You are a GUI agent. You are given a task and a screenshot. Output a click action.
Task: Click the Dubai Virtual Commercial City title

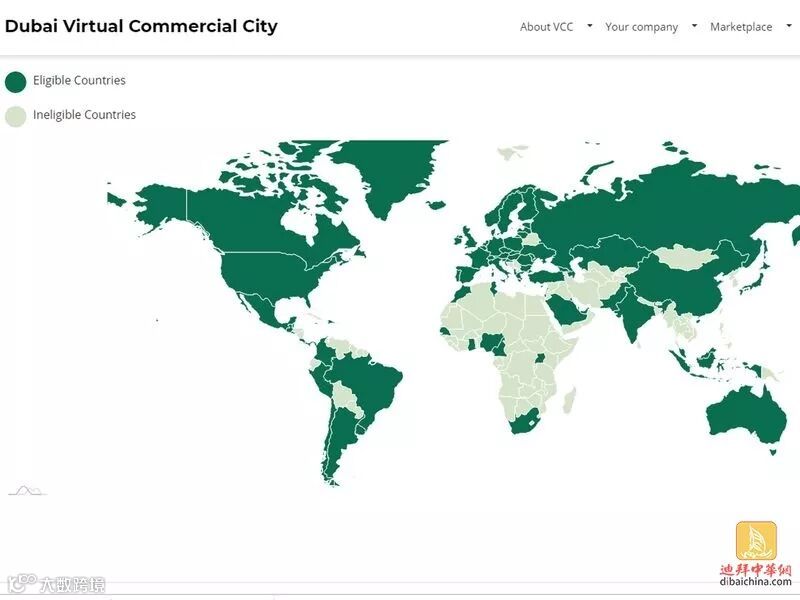pyautogui.click(x=141, y=26)
